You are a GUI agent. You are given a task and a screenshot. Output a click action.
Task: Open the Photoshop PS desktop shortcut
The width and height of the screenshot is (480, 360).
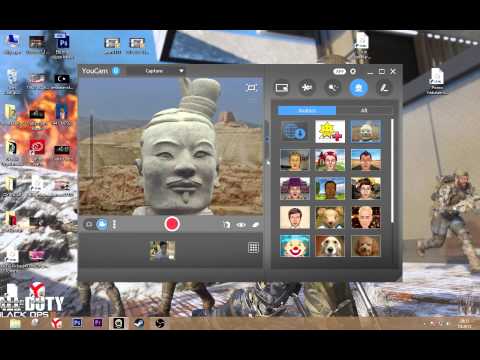(x=62, y=46)
